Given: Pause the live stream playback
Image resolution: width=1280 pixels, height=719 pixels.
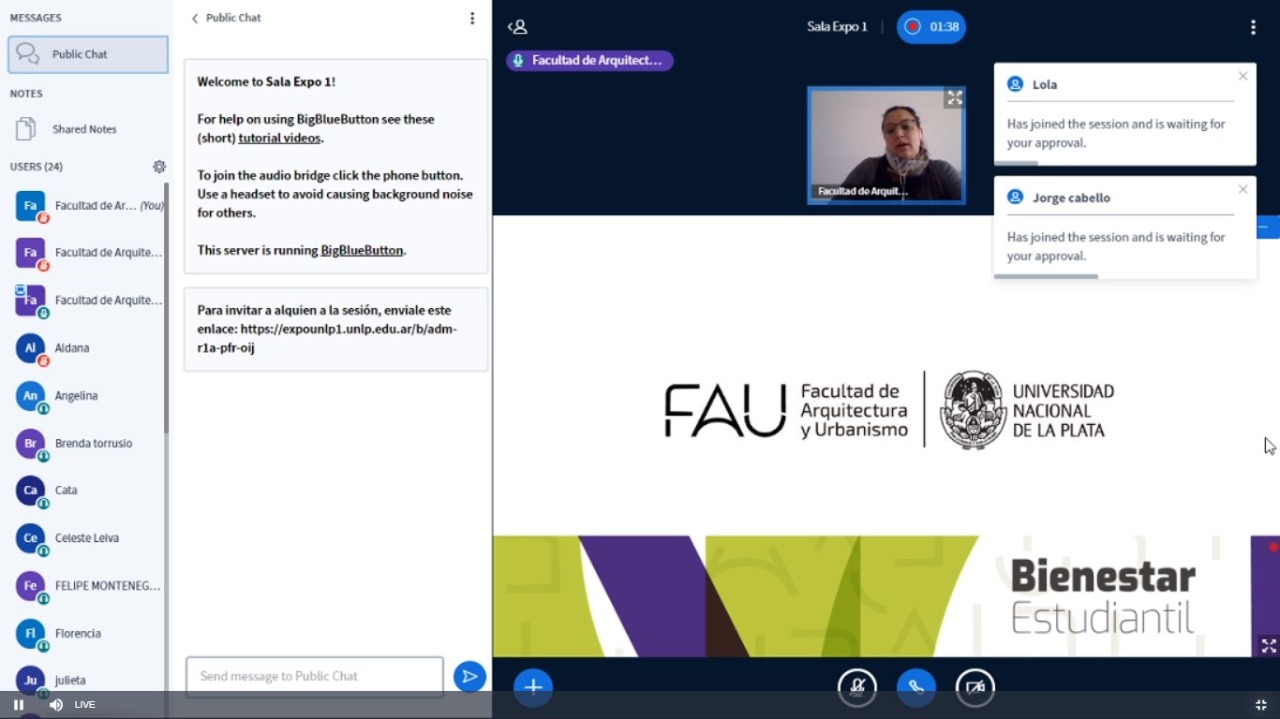Looking at the screenshot, I should point(18,705).
